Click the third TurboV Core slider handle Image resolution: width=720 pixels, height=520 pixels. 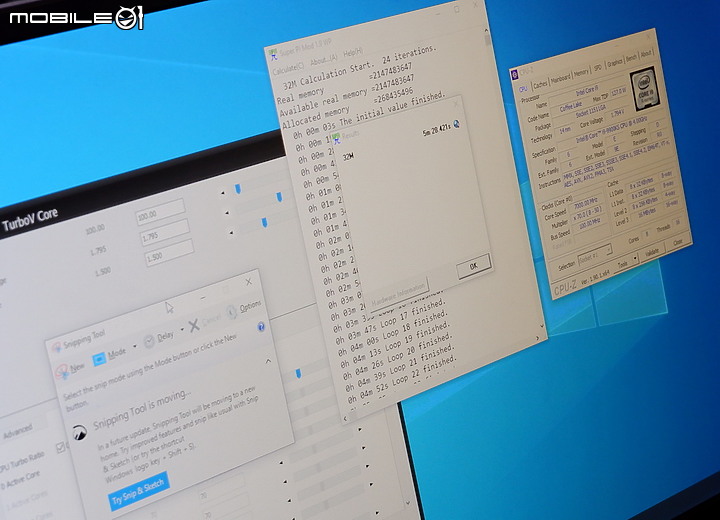[x=264, y=223]
